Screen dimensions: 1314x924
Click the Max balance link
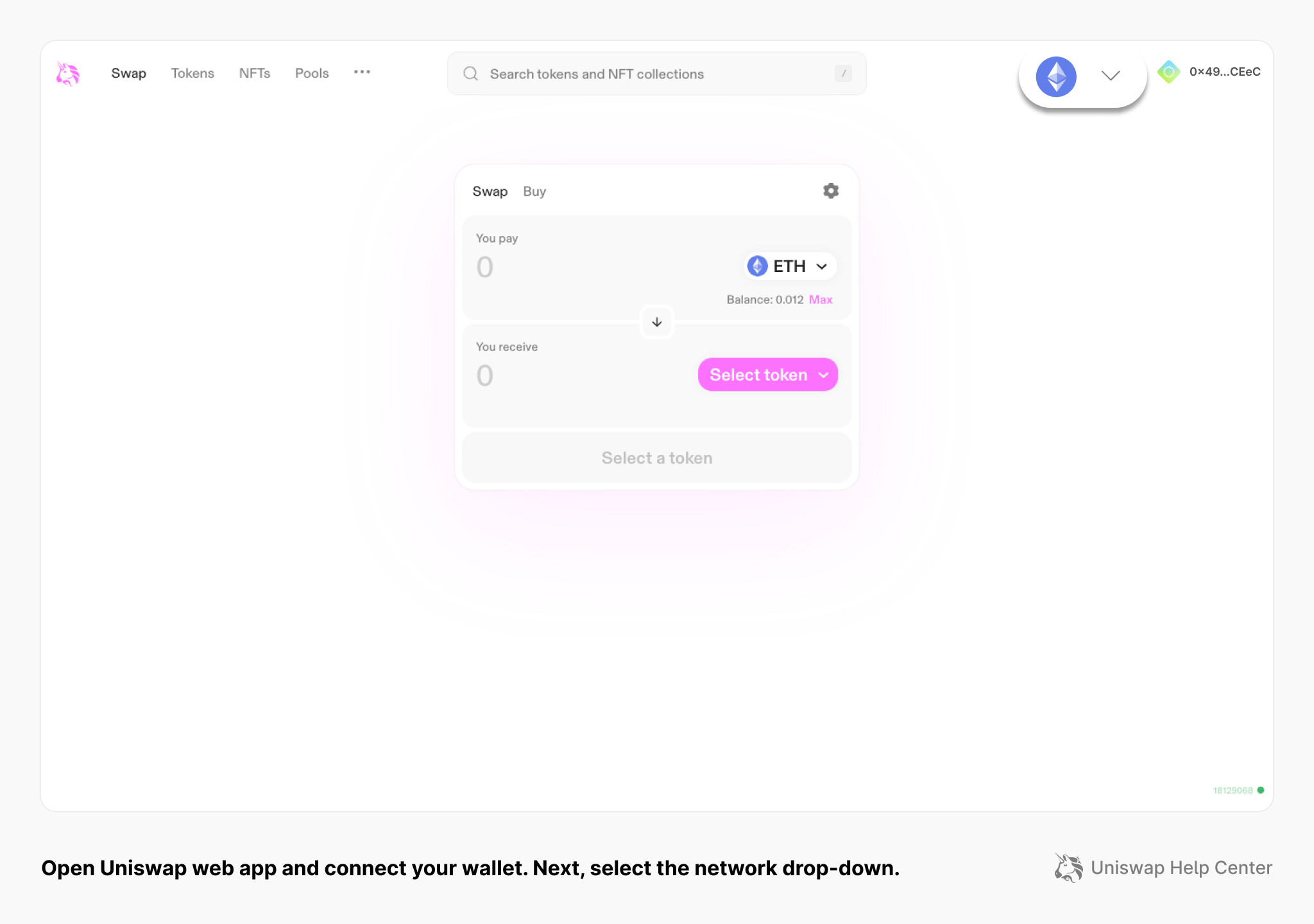point(821,299)
